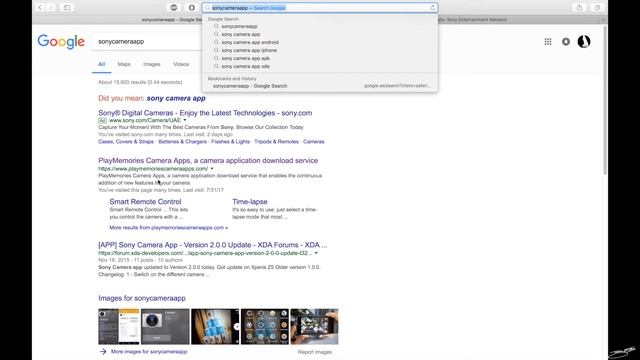This screenshot has height=360, width=640.
Task: Open first image thumbnail with orange header
Action: pos(119,327)
